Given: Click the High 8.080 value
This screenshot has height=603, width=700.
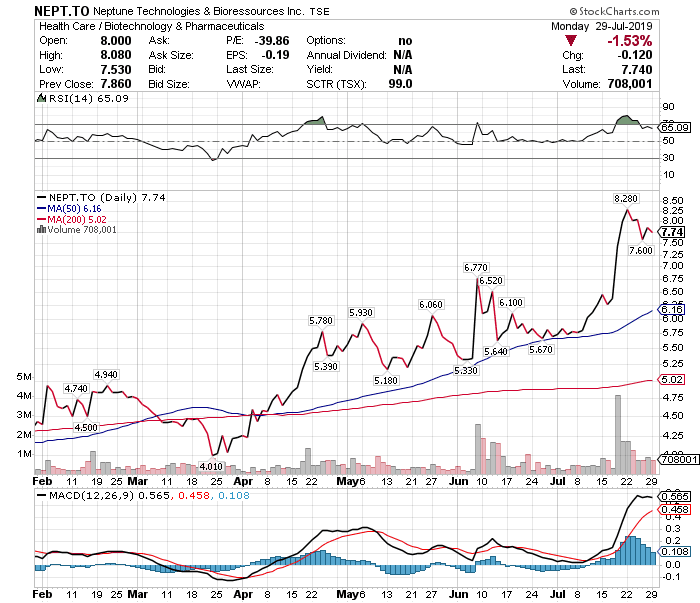Looking at the screenshot, I should [116, 55].
